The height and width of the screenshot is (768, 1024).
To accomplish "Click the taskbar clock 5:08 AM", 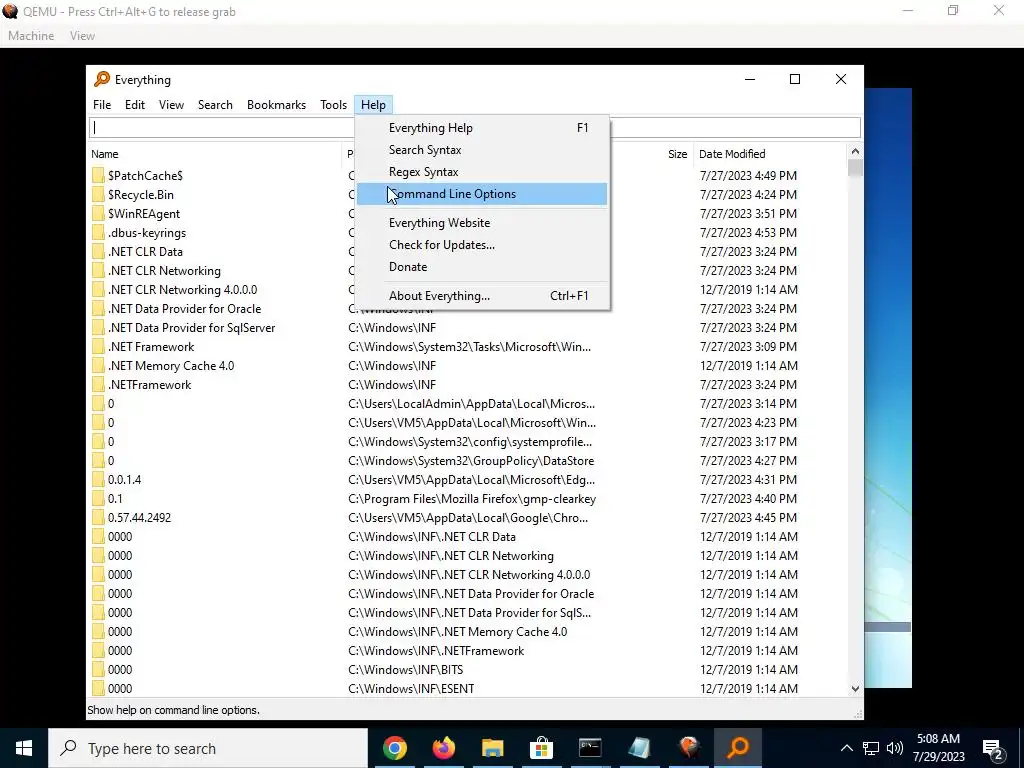I will click(938, 739).
